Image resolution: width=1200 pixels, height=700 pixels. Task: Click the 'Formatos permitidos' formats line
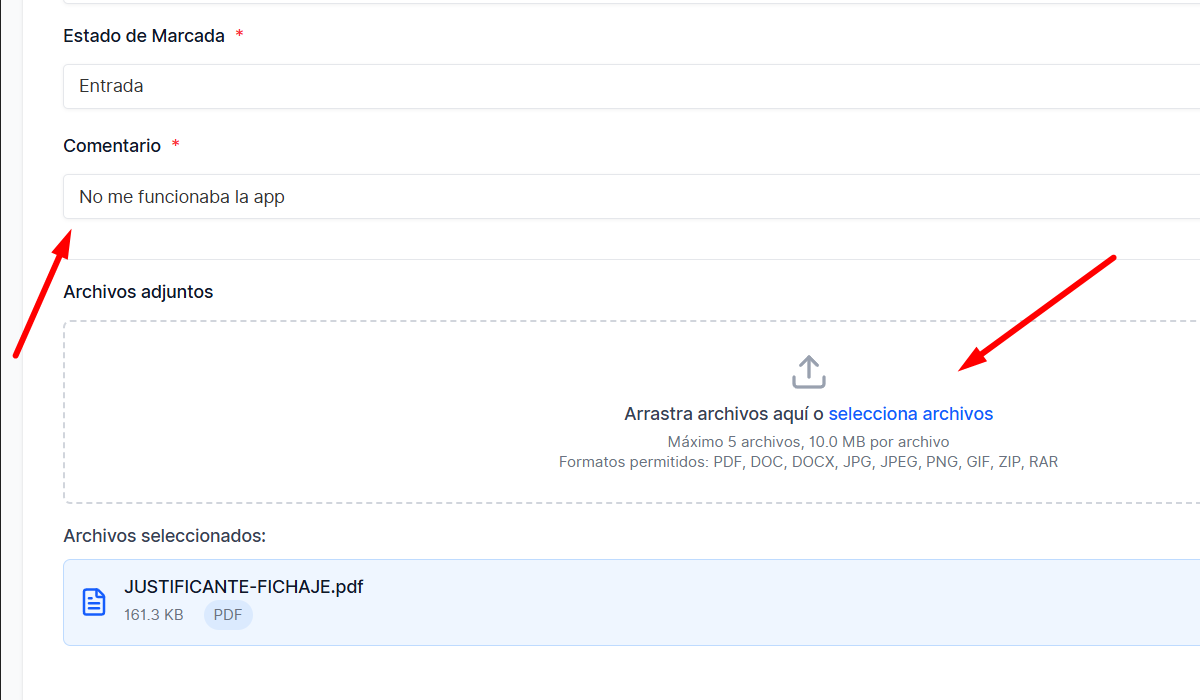(x=808, y=462)
